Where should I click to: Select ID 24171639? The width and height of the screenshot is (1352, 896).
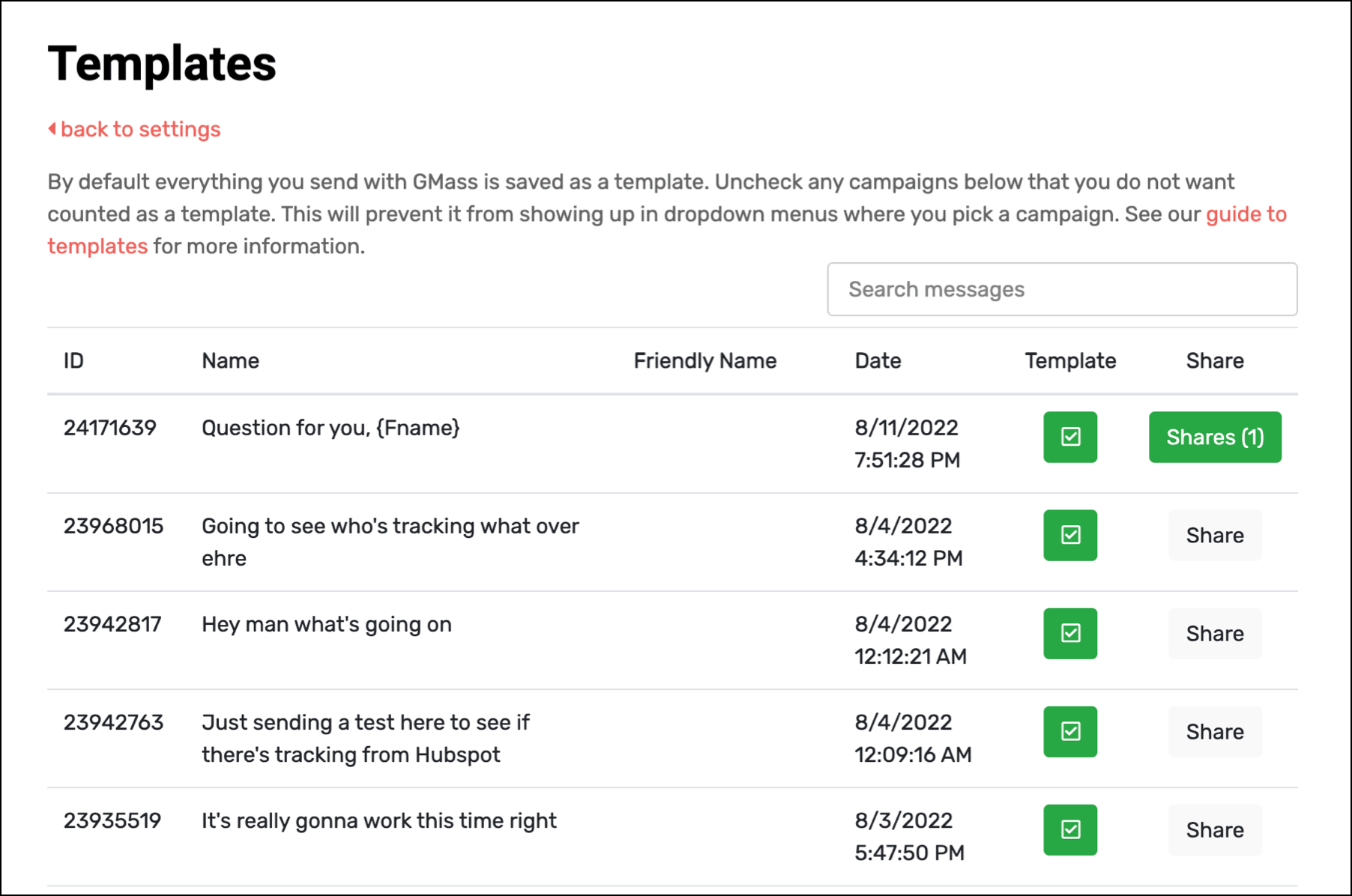click(110, 428)
